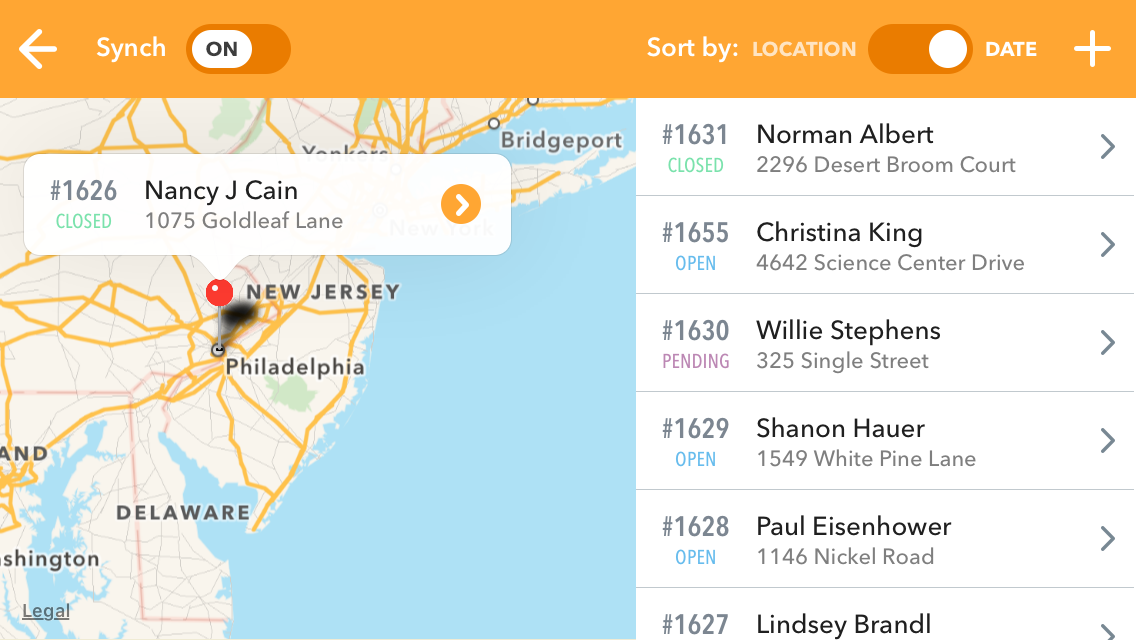Open Paul Eisenhower order chevron

pyautogui.click(x=1107, y=539)
